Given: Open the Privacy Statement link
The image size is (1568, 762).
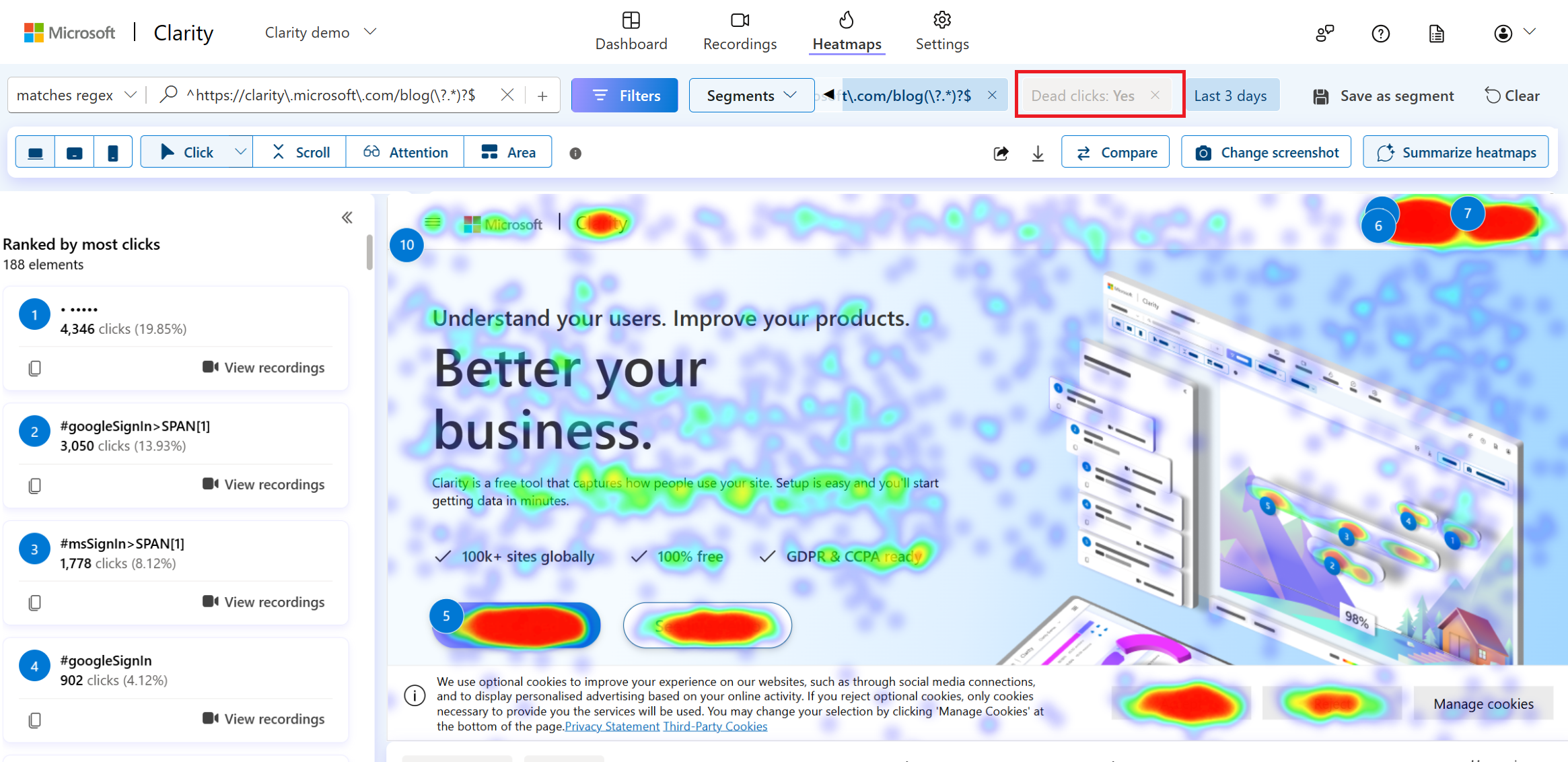Looking at the screenshot, I should tap(612, 726).
